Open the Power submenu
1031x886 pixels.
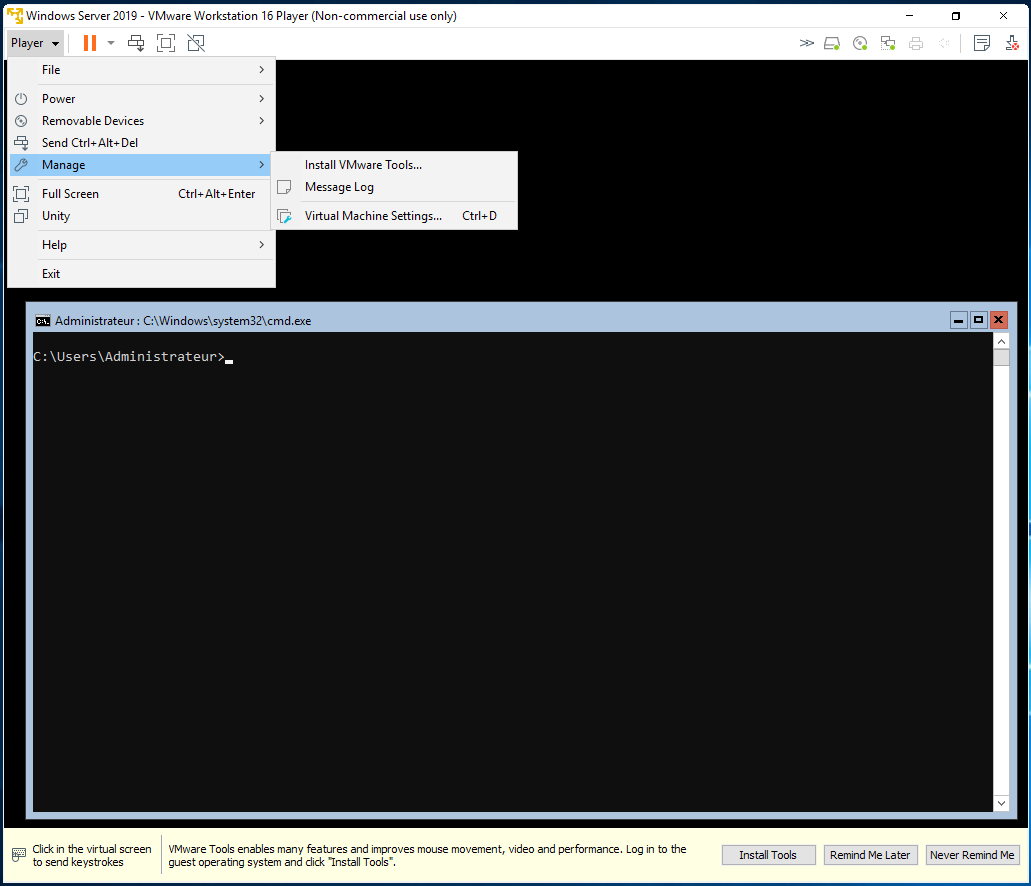(x=141, y=99)
